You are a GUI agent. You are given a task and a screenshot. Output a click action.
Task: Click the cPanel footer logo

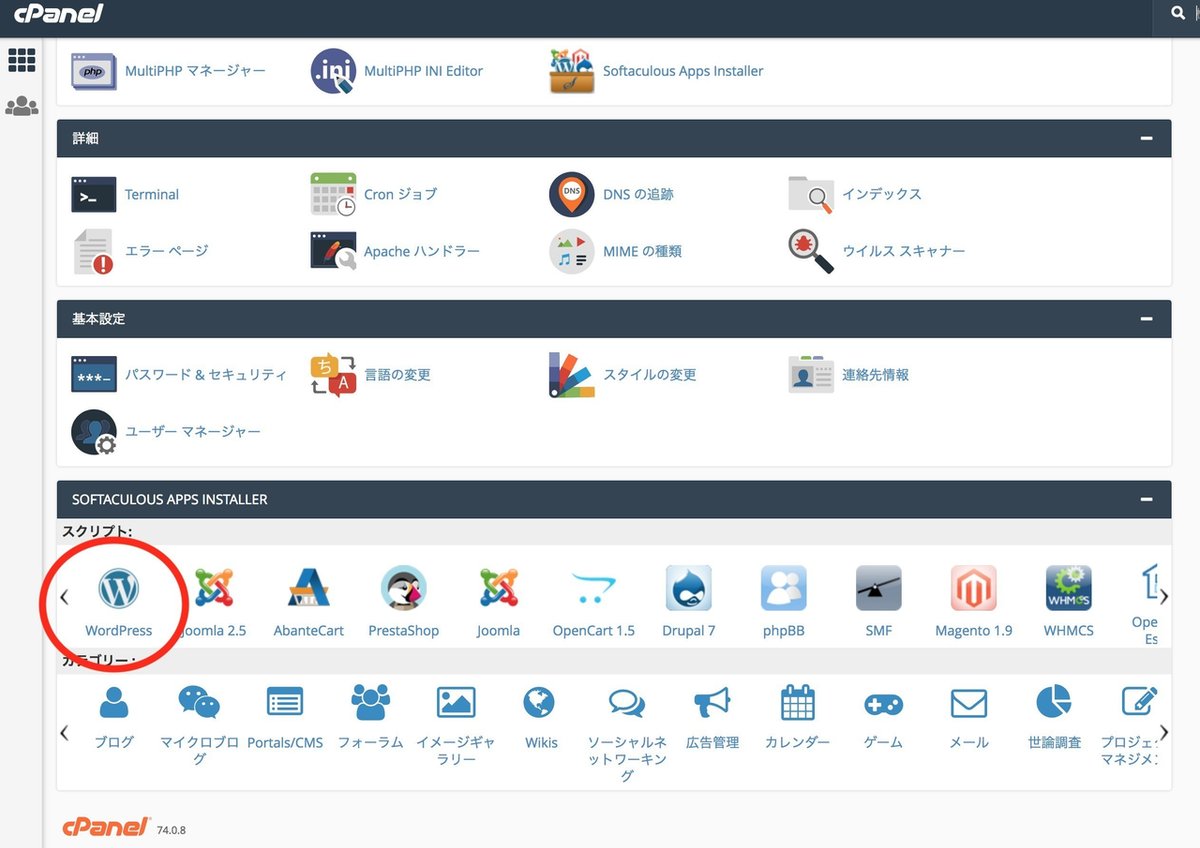pos(106,826)
